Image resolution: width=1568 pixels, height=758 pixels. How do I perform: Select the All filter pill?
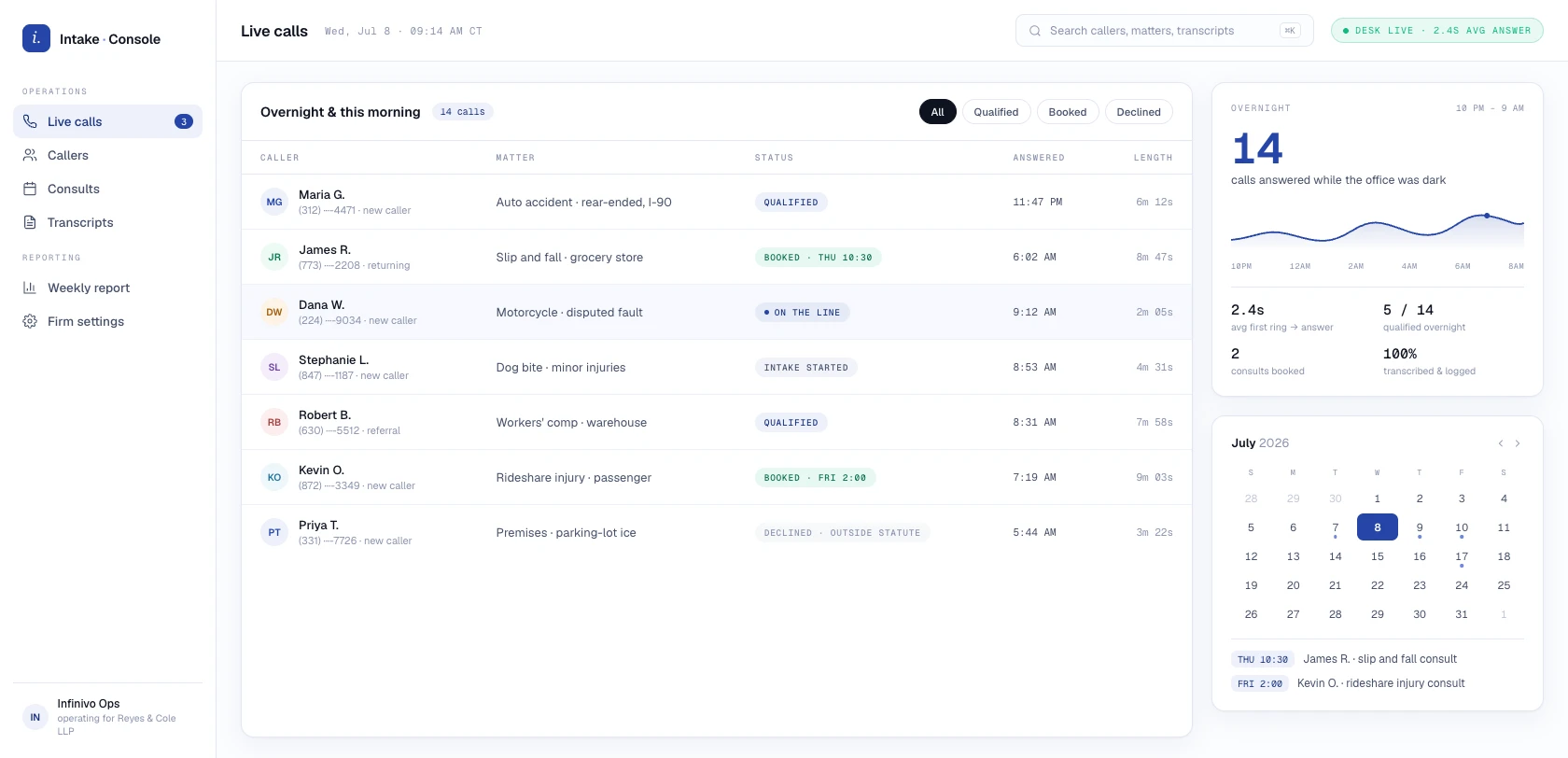[937, 112]
